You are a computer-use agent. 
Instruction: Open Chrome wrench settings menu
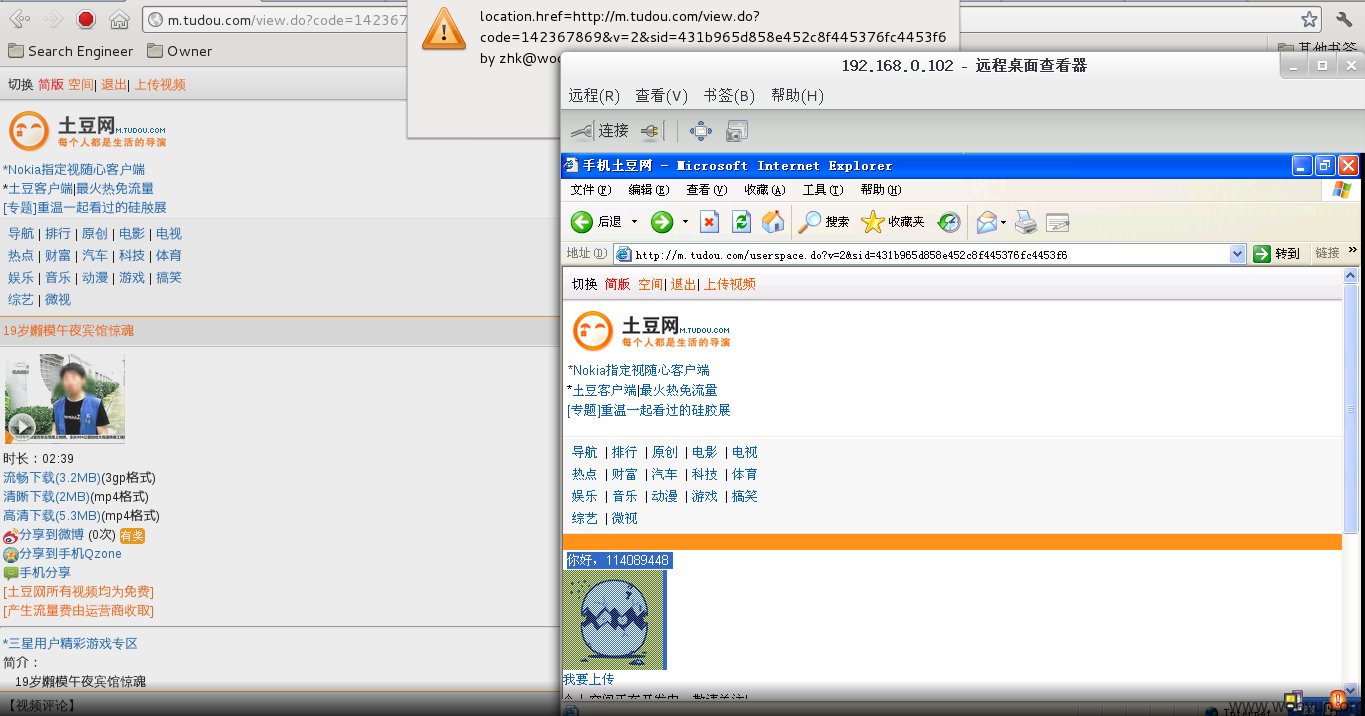[1344, 19]
